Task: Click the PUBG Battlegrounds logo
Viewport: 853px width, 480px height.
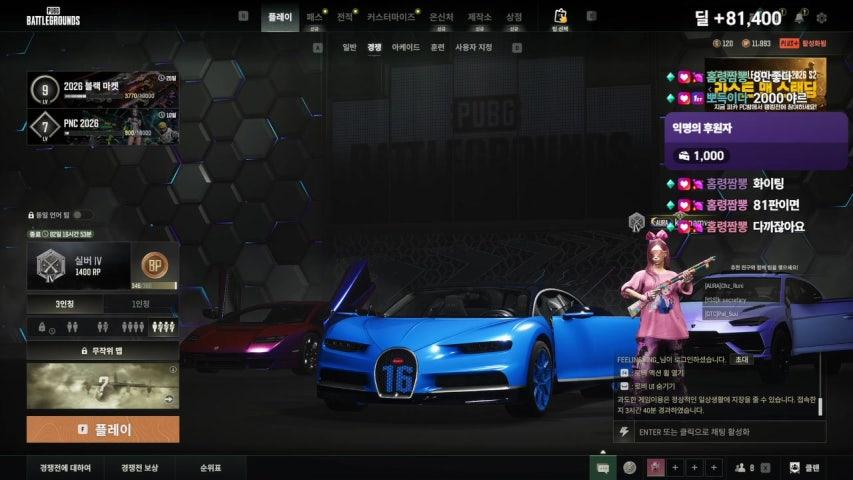Action: point(53,17)
